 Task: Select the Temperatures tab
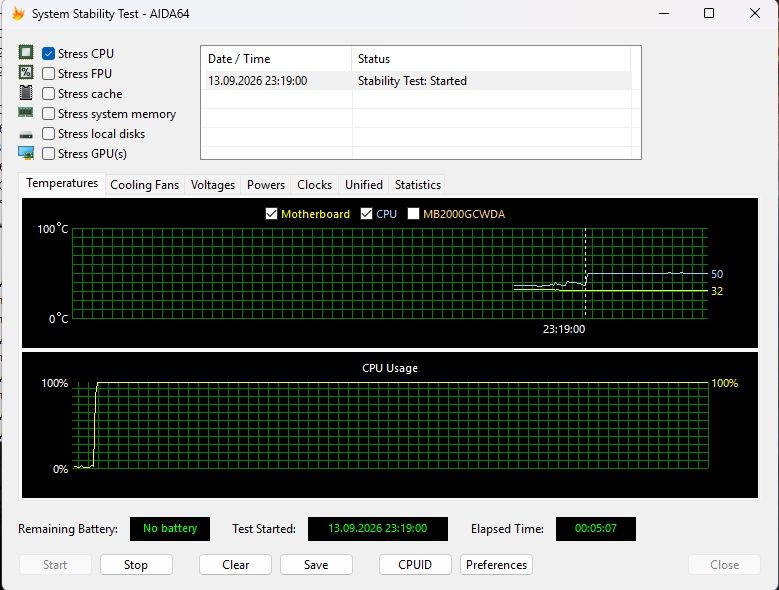62,183
